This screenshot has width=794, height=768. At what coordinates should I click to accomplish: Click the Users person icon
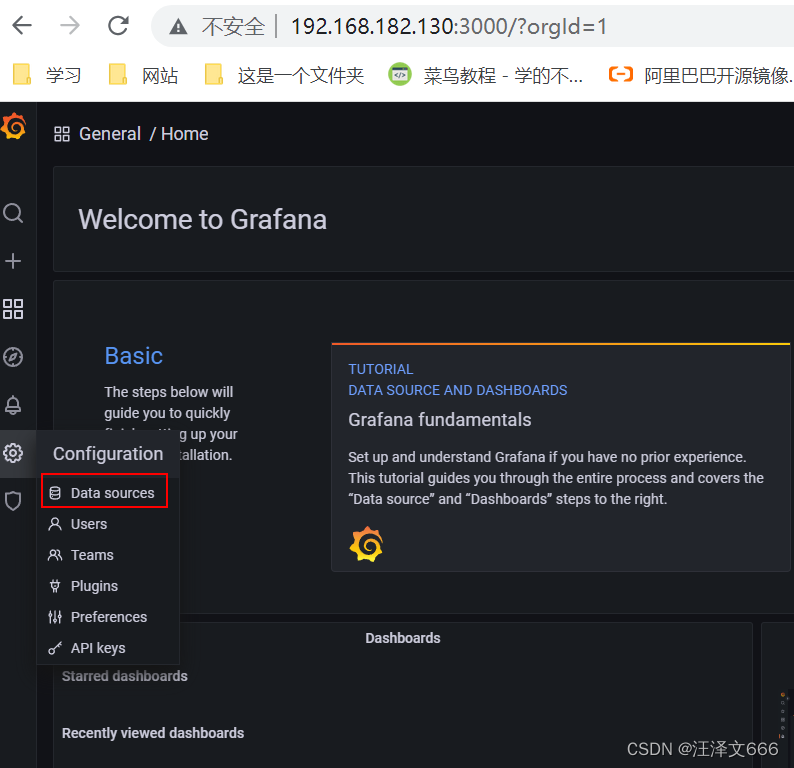tap(55, 524)
